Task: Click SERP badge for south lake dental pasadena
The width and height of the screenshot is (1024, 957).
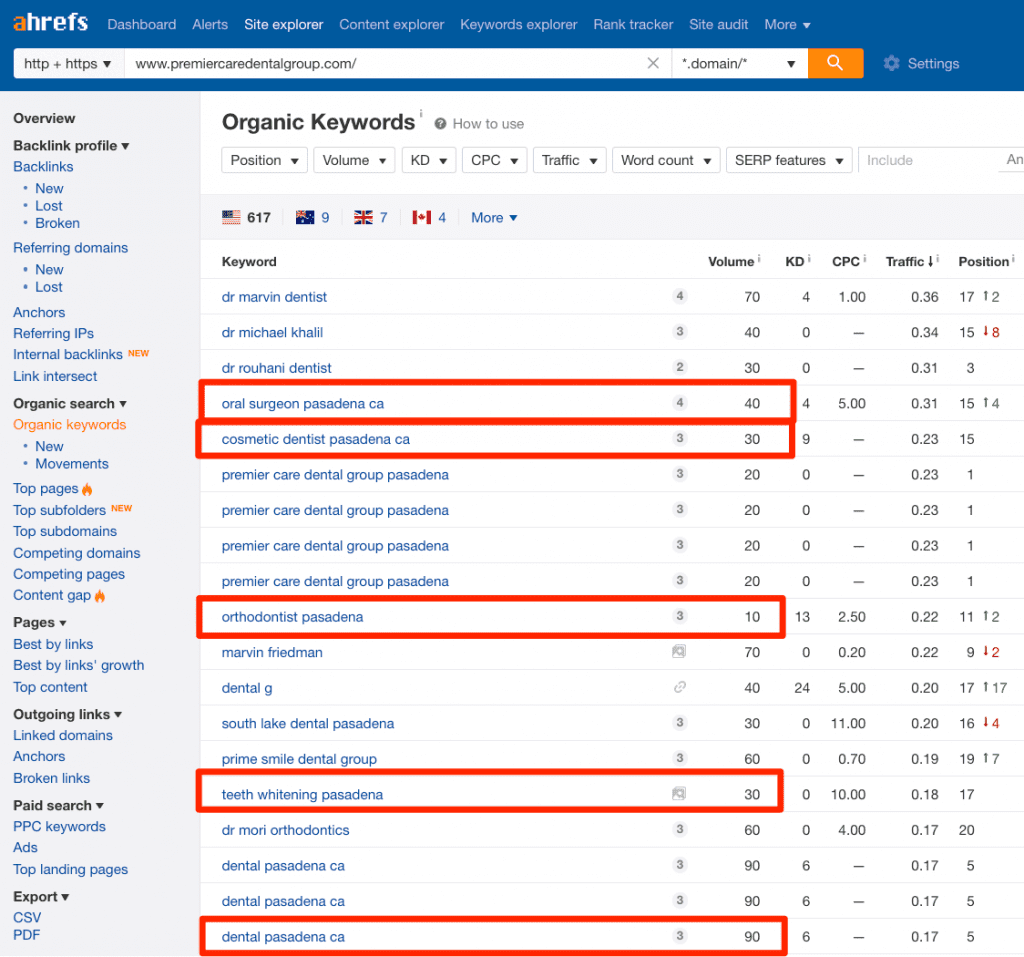Action: [x=680, y=722]
